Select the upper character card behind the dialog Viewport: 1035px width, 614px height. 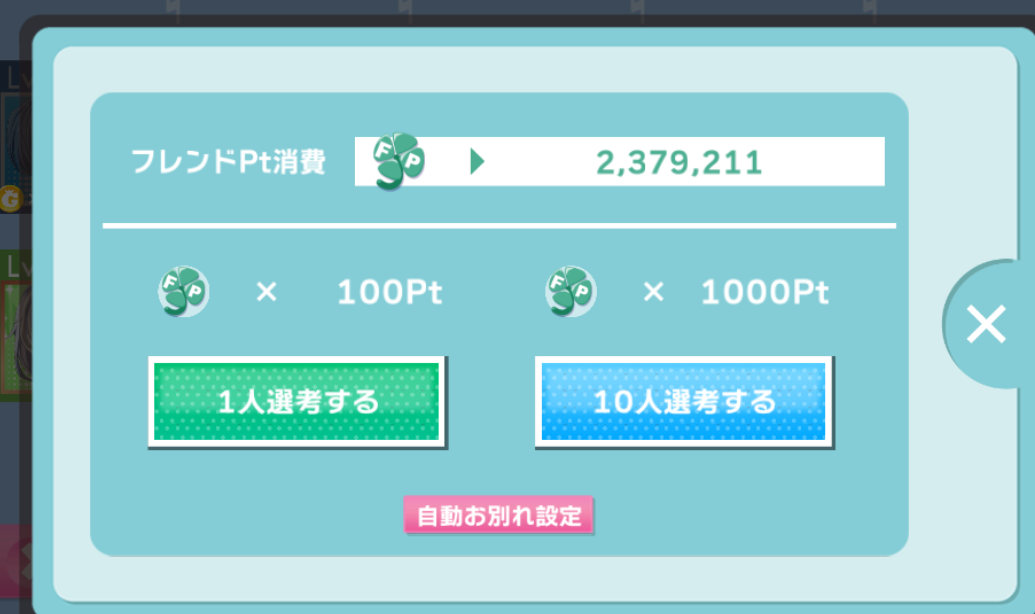tap(15, 137)
